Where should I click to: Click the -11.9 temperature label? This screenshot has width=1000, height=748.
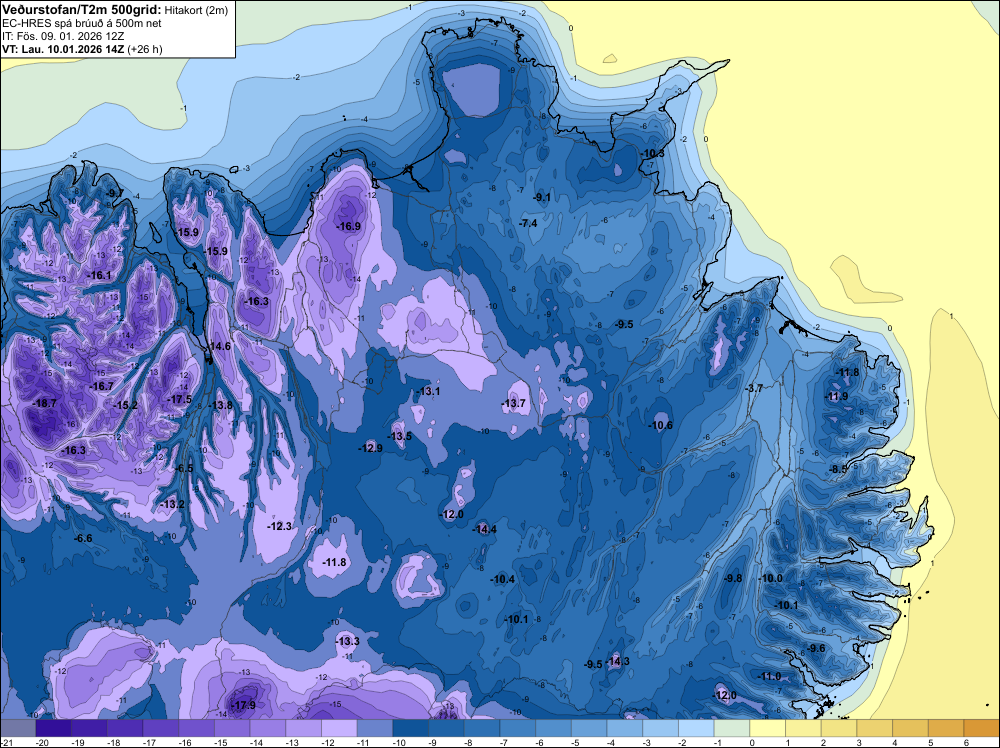coord(837,397)
